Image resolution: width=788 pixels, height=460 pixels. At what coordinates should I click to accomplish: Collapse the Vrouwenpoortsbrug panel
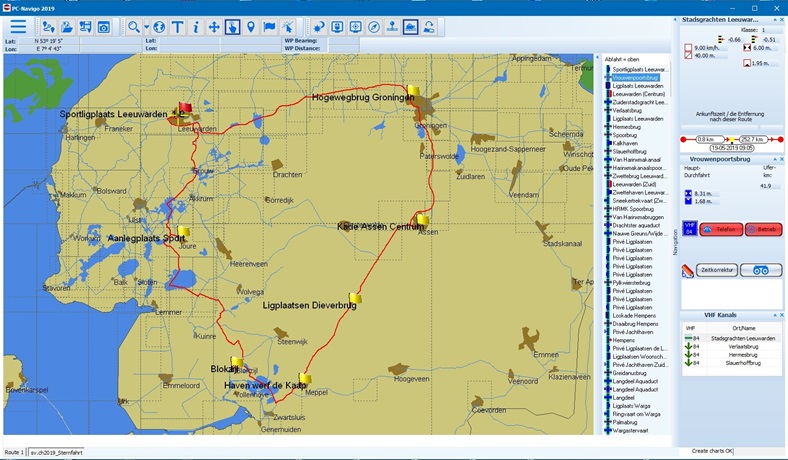[773, 159]
